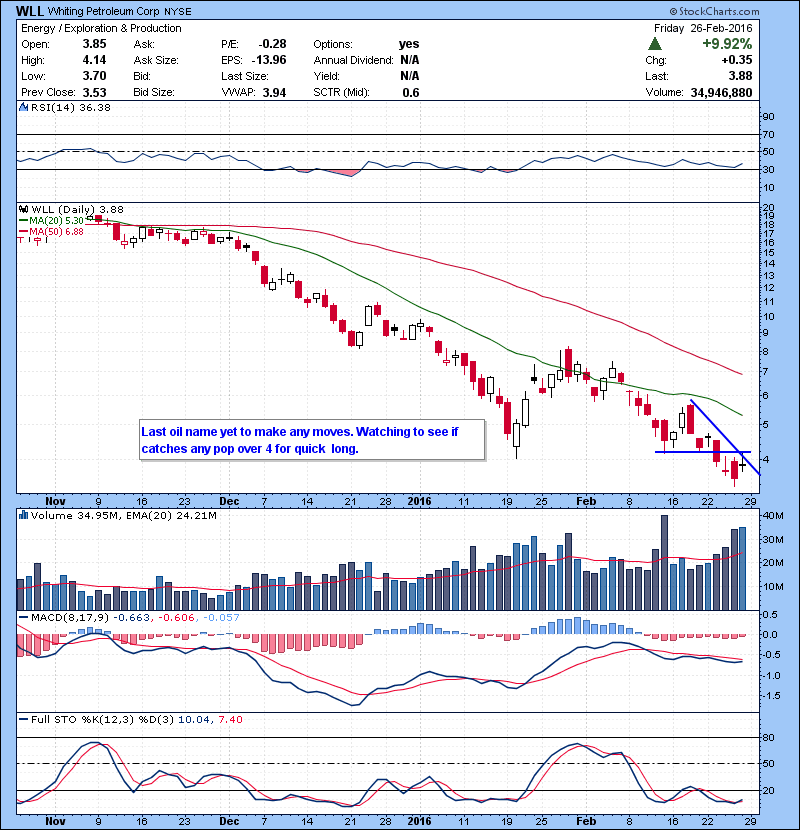Select the Open value 3.85
The image size is (800, 830).
[x=94, y=44]
